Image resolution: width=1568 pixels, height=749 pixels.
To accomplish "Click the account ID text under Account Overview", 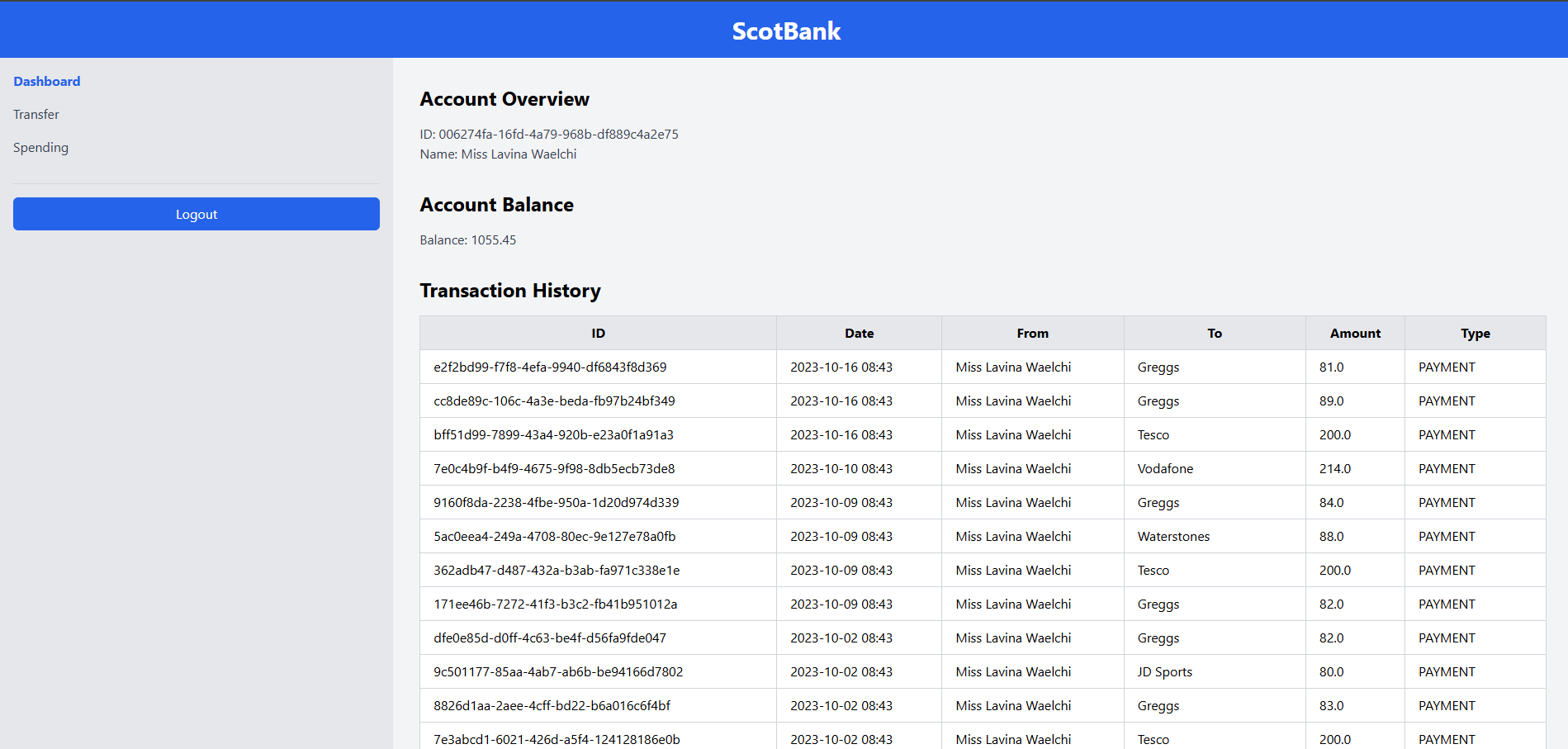I will [x=548, y=133].
